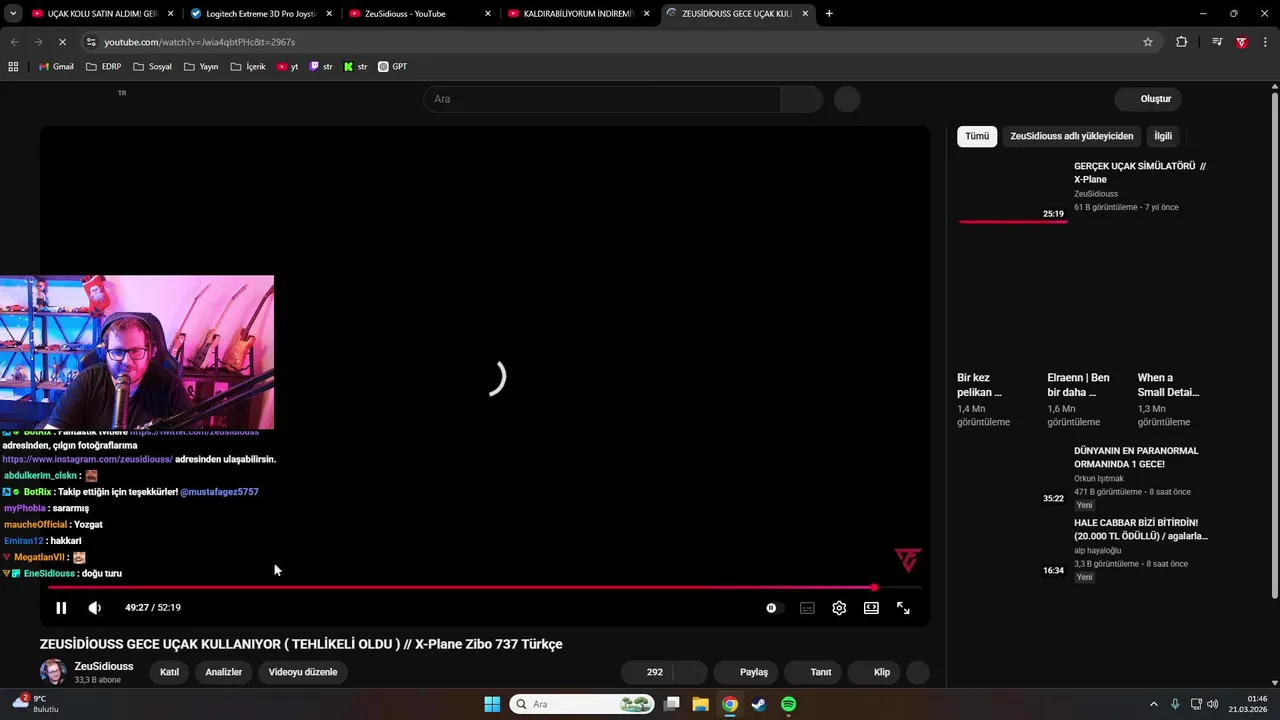This screenshot has height=720, width=1280.
Task: Open the Sosyal bookmarks folder
Action: tap(152, 67)
